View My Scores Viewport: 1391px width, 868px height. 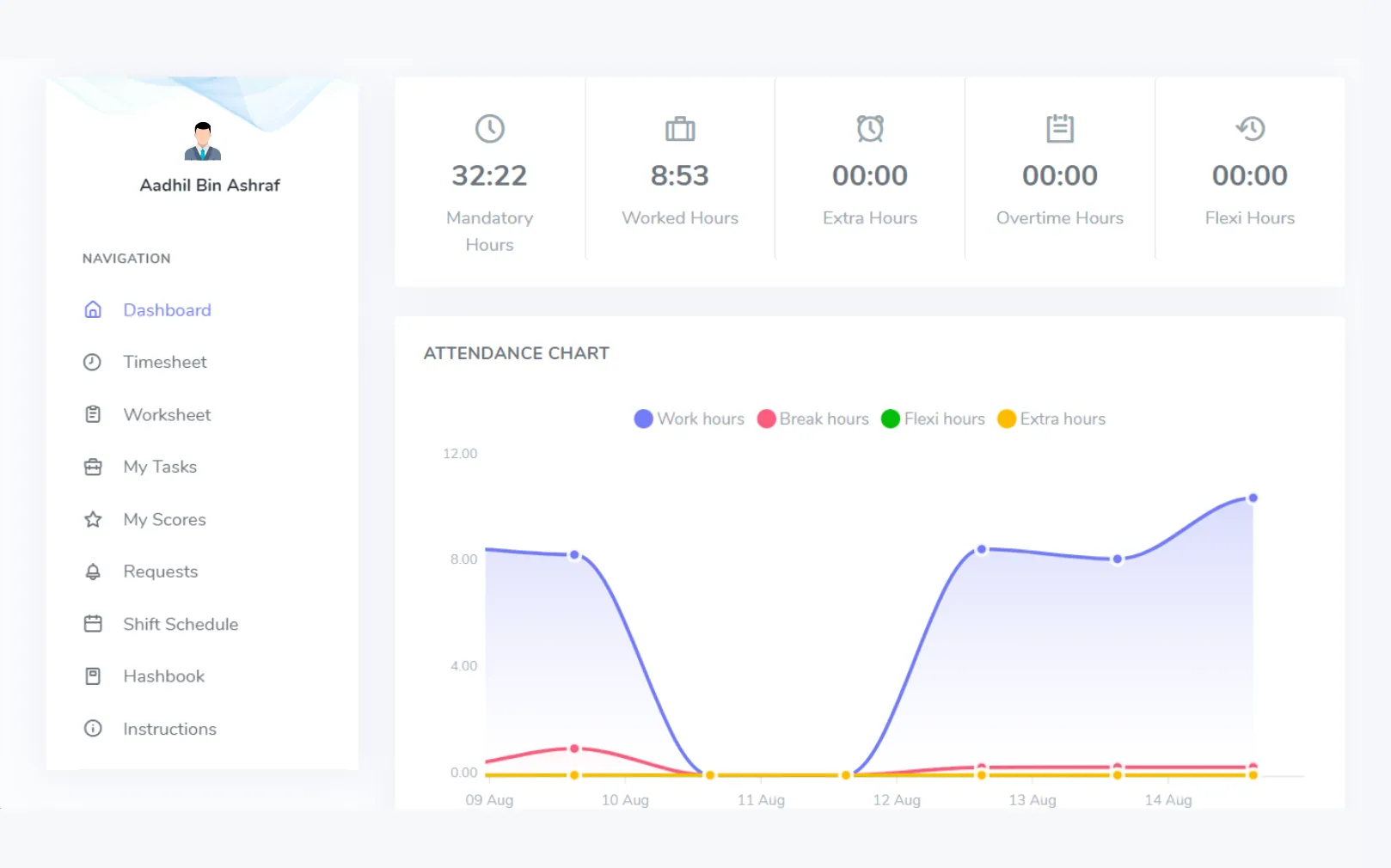(x=164, y=519)
